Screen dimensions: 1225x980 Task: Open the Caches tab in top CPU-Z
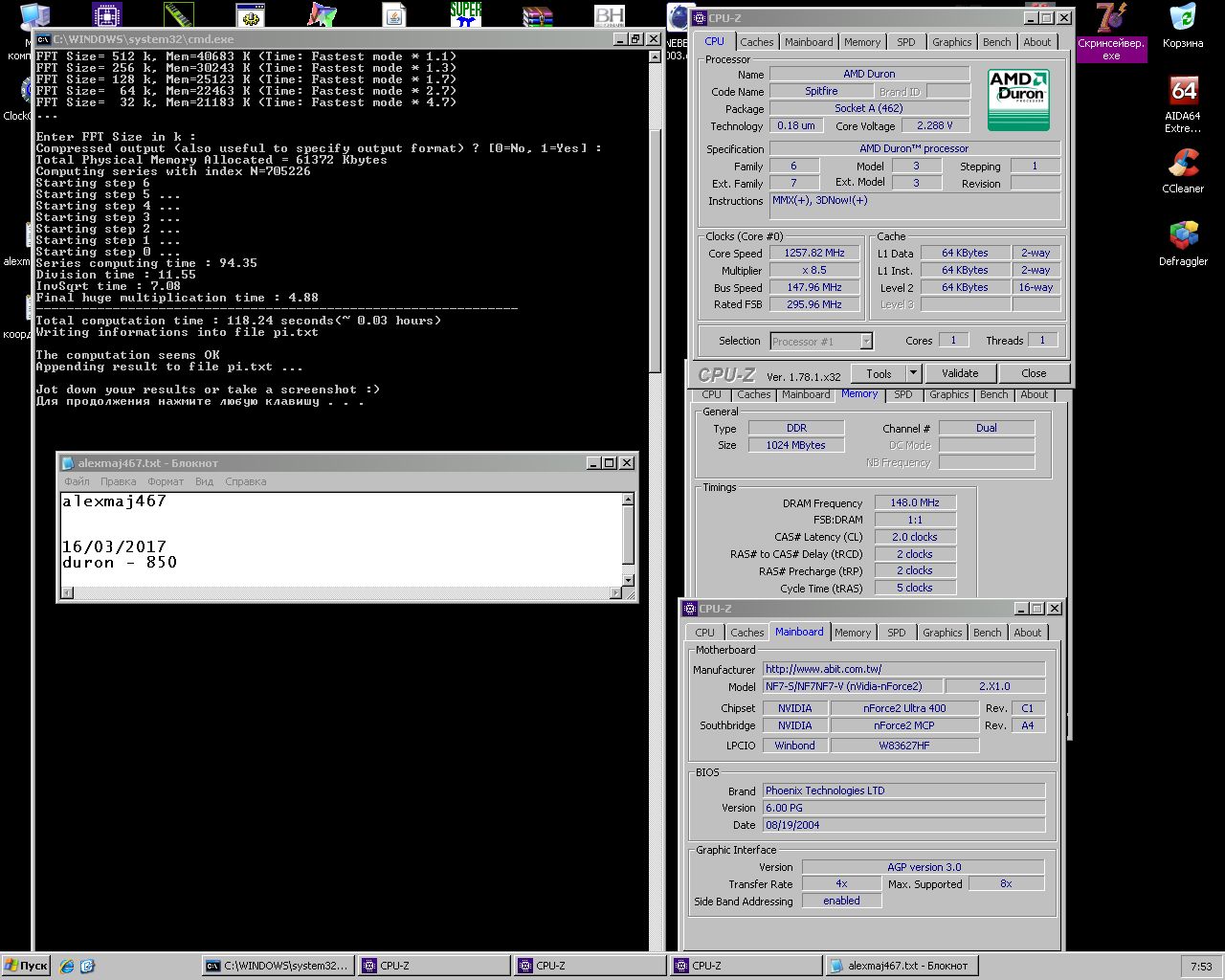[756, 42]
